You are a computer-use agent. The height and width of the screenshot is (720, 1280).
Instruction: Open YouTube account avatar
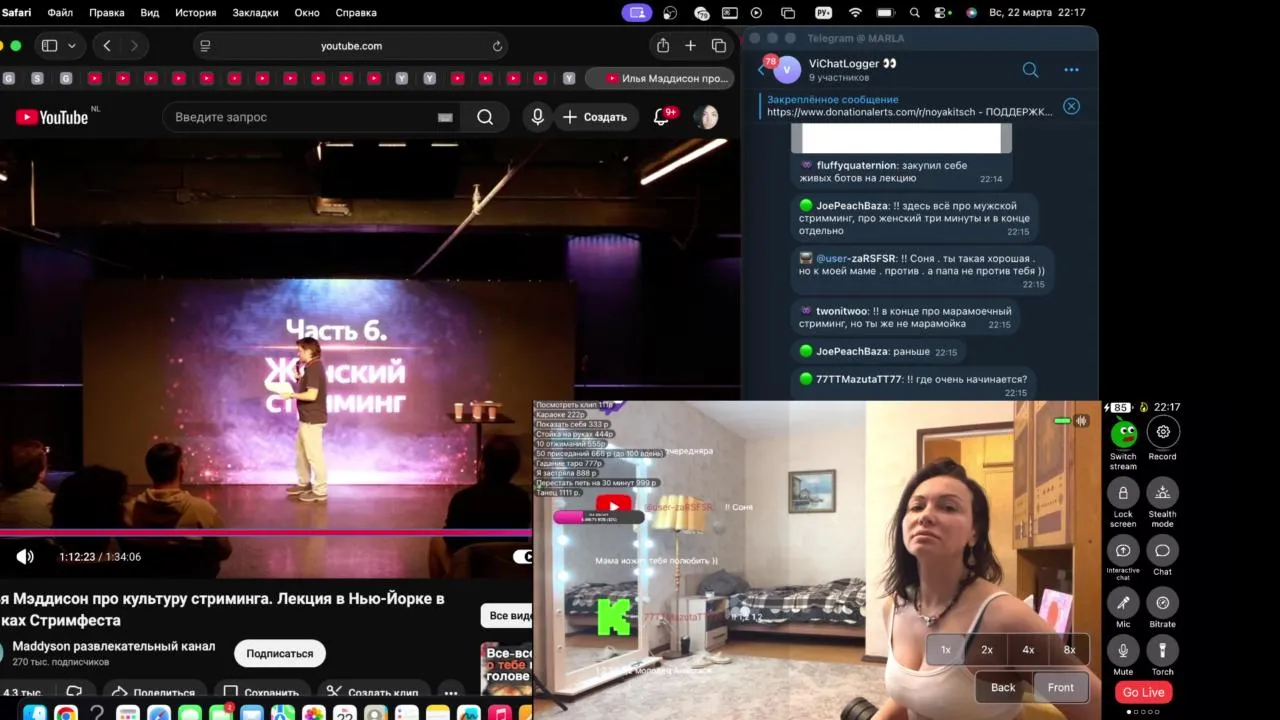[x=707, y=117]
